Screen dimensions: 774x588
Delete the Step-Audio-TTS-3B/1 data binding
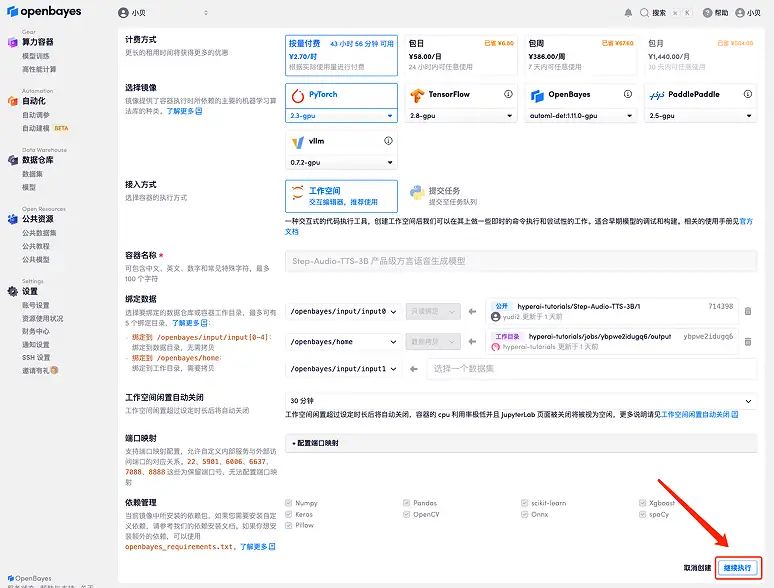coord(748,311)
